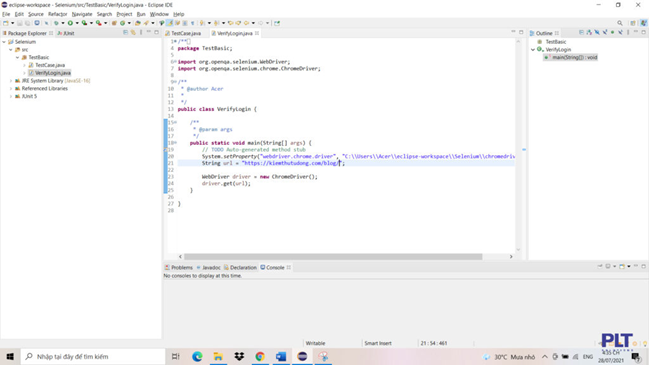
Task: Toggle Hide Static Members in Outline
Action: click(x=605, y=32)
